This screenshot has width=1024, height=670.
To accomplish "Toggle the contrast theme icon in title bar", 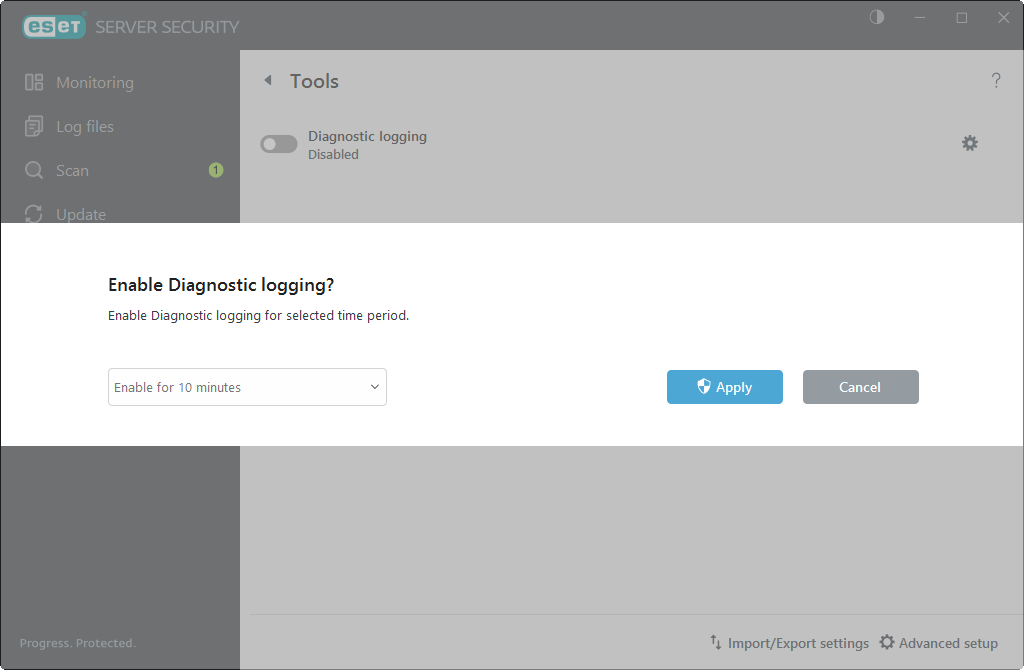I will 876,17.
